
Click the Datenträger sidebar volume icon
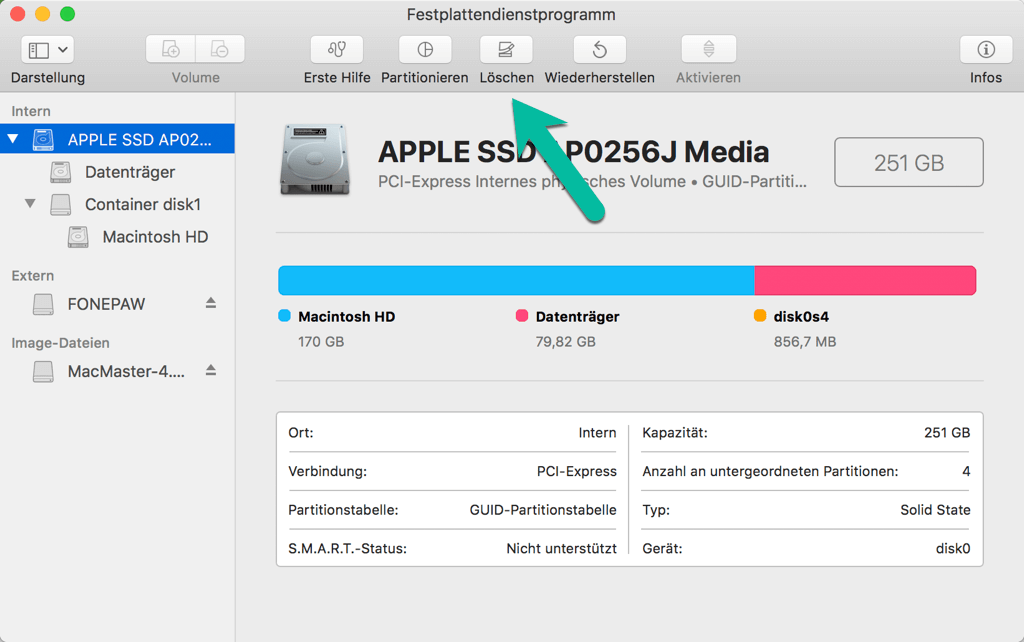61,172
